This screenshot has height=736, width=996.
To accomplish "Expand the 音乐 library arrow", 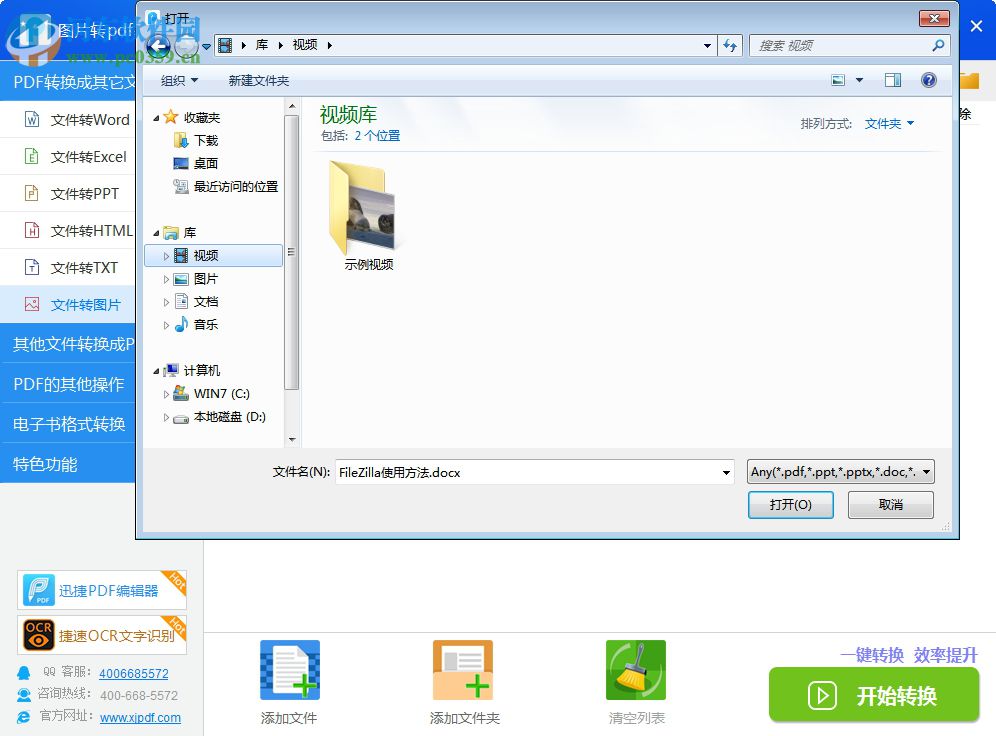I will point(166,325).
